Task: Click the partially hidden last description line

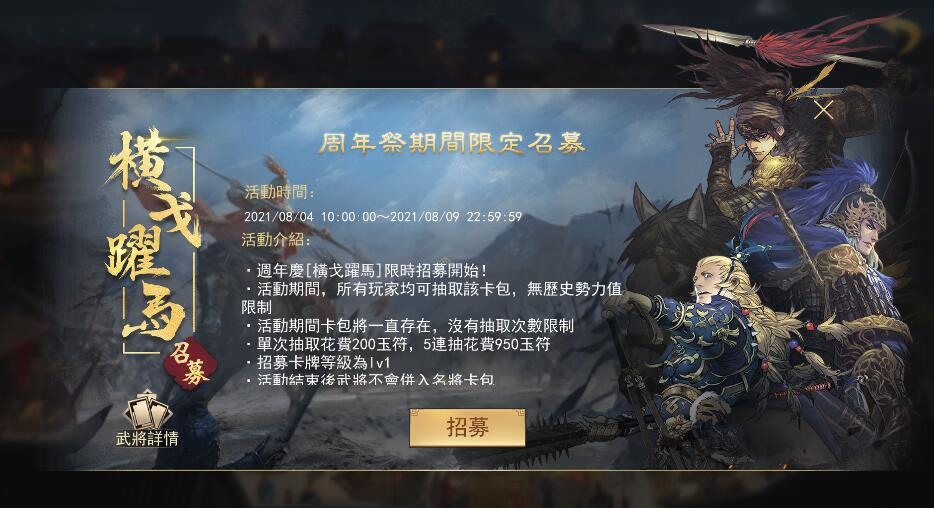Action: pos(369,379)
